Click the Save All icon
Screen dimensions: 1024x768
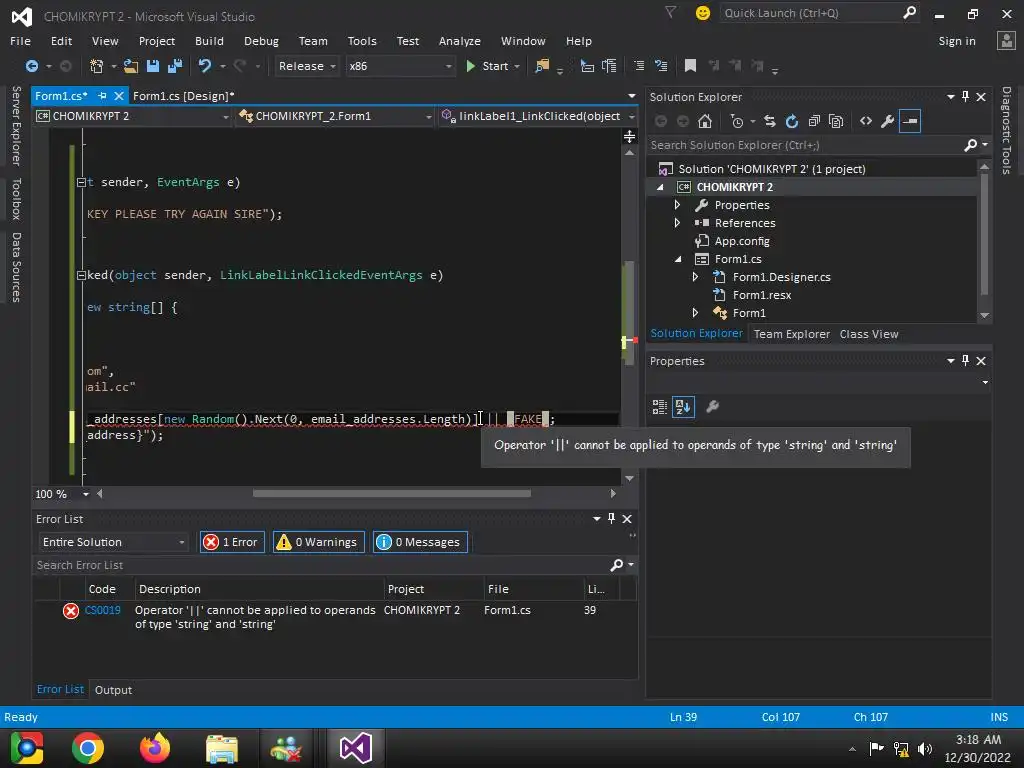coord(175,66)
